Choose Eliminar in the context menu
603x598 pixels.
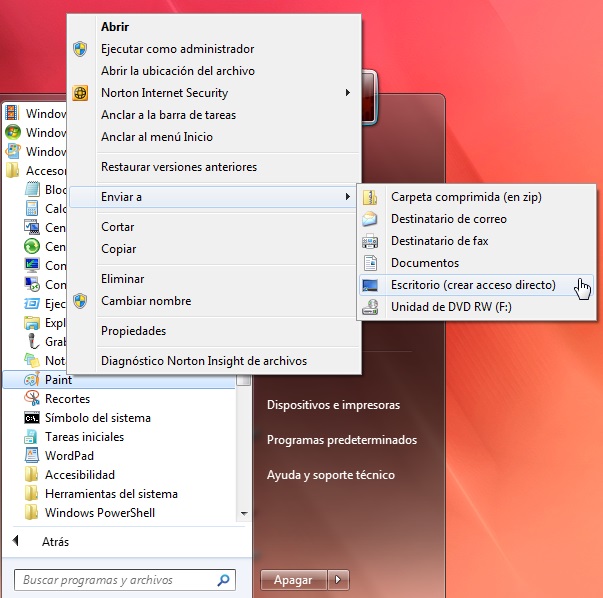(x=214, y=279)
